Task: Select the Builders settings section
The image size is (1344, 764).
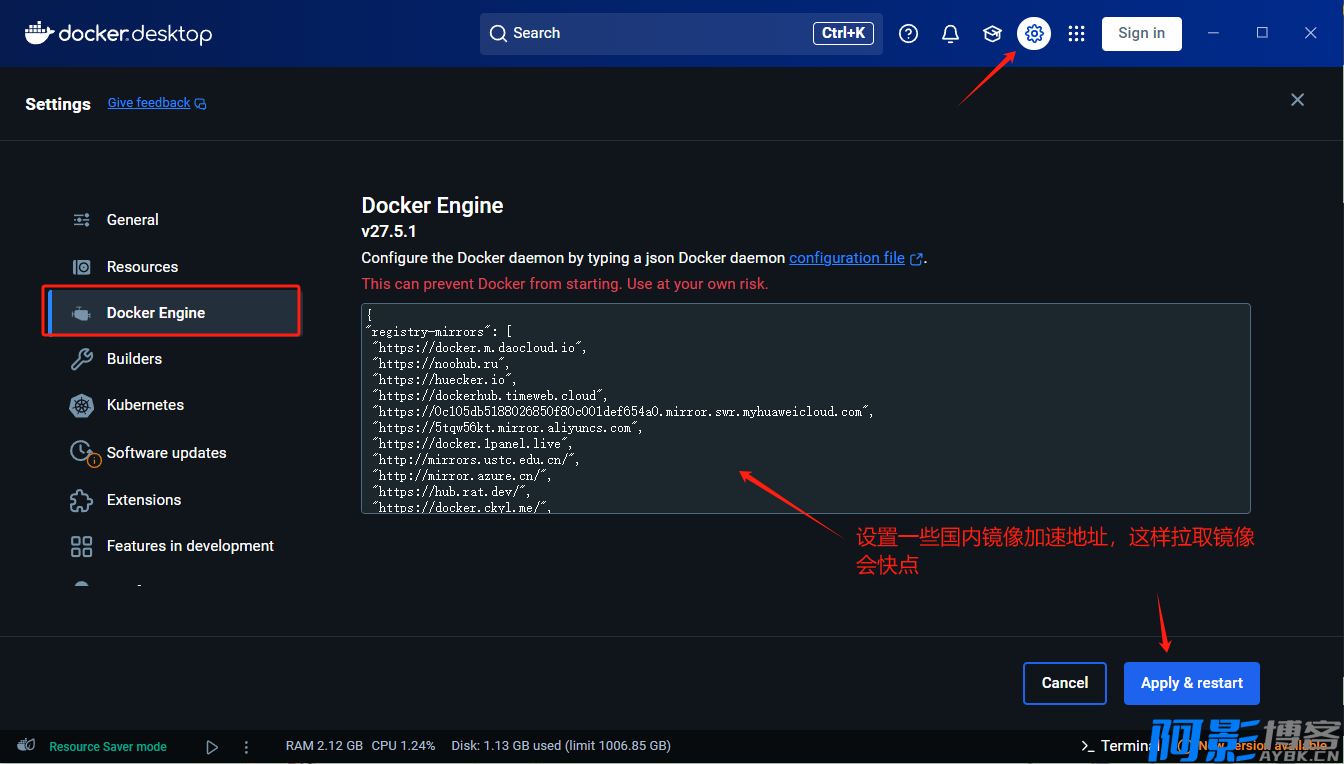Action: 134,359
